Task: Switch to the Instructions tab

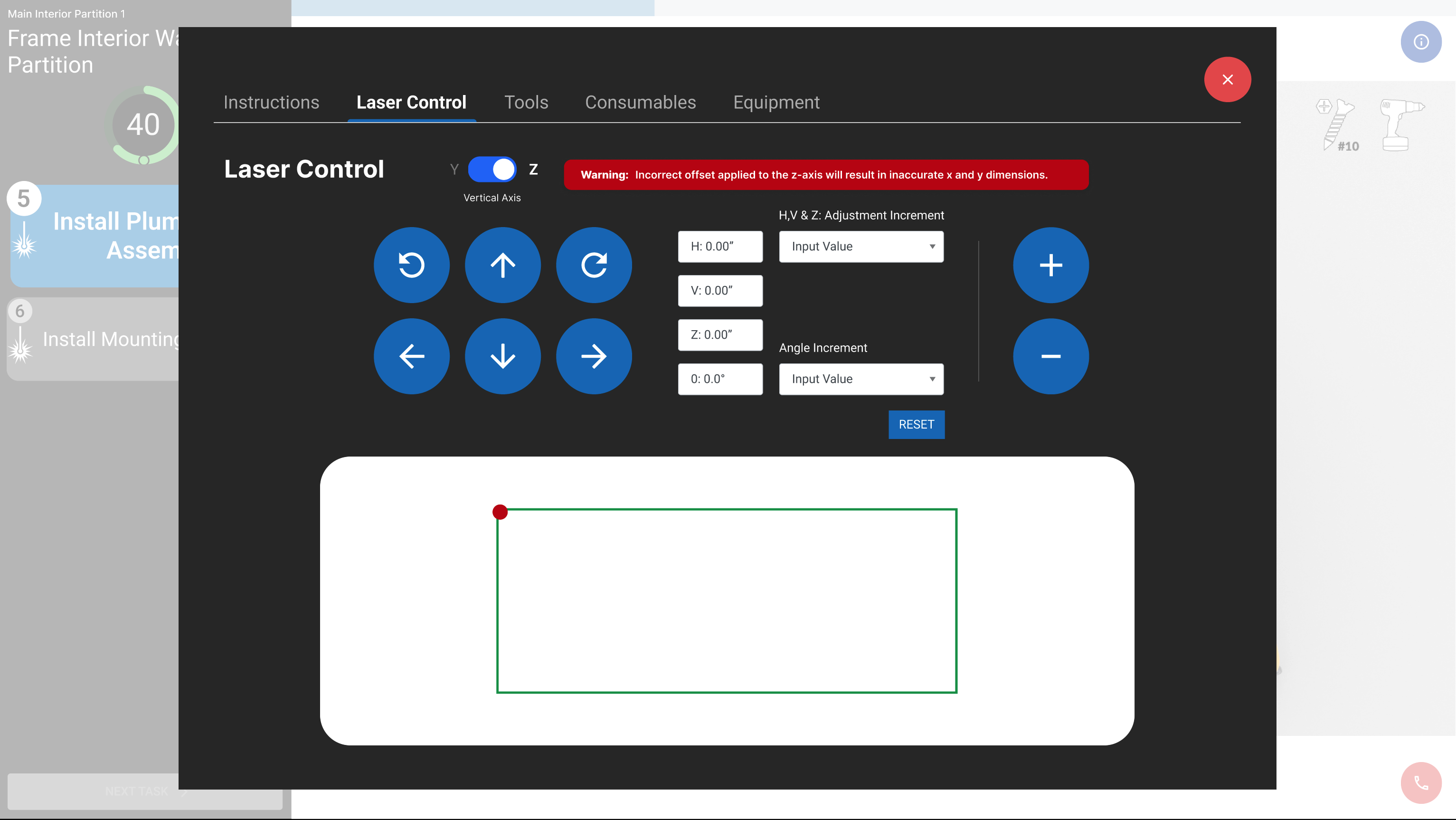Action: point(271,102)
